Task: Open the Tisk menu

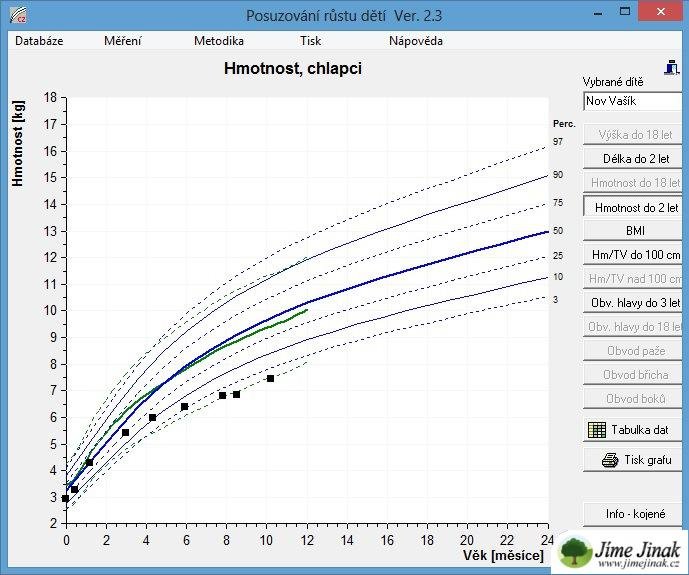Action: click(x=310, y=41)
